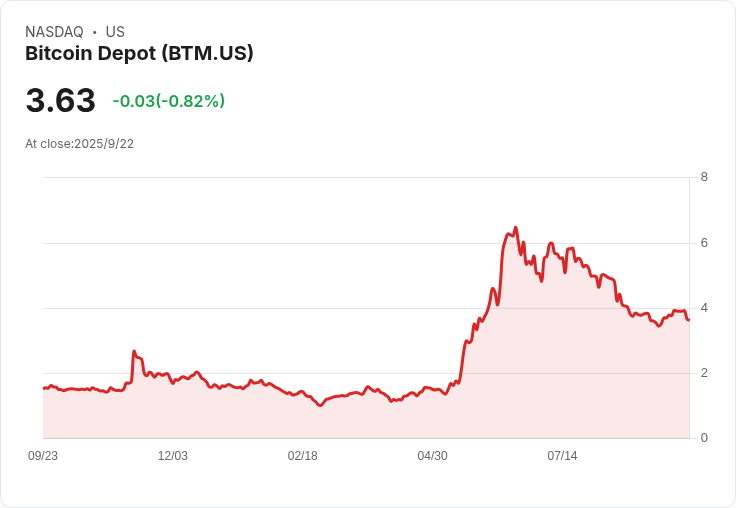Click the 02/18 x-axis date label
Screen dimensions: 736x508
pos(302,456)
